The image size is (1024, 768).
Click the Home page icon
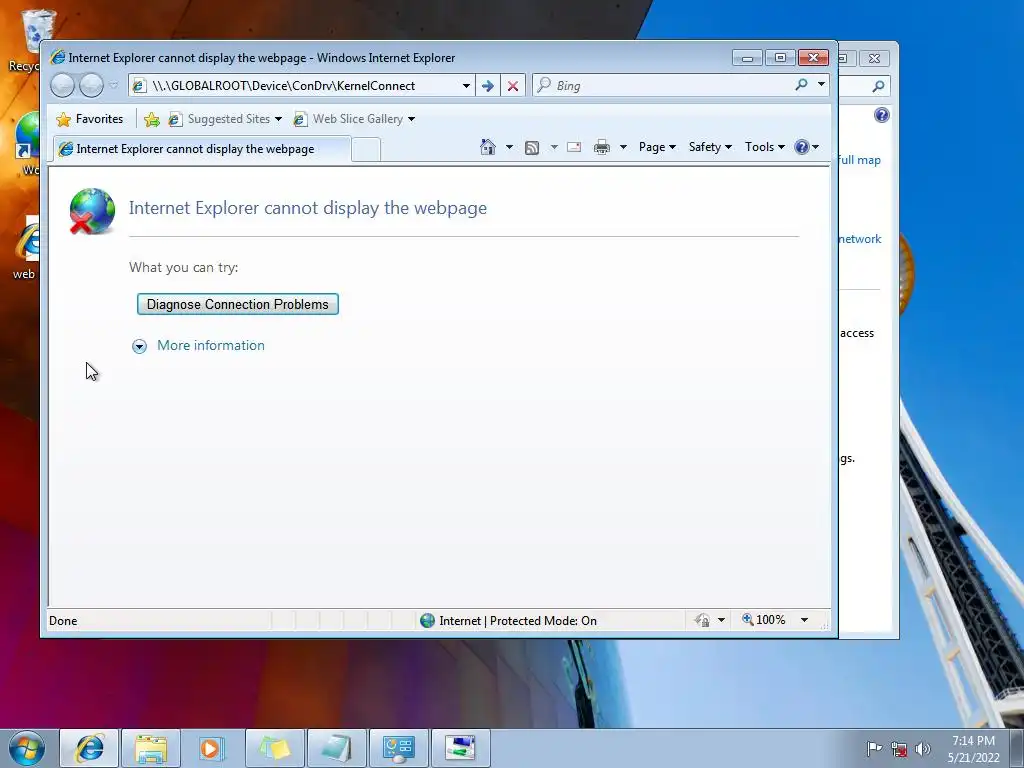488,147
